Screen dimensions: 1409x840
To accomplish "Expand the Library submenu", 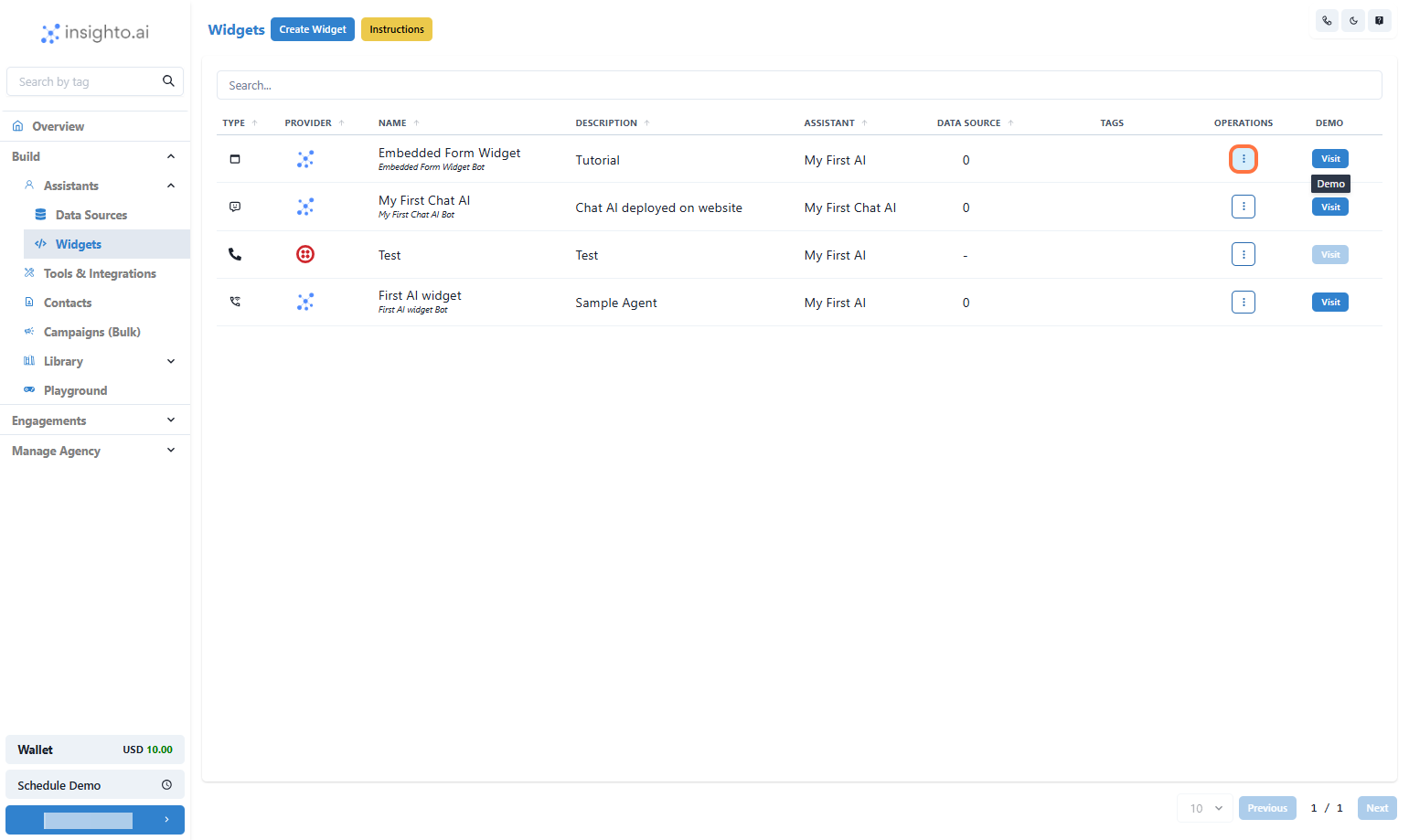I will pos(171,361).
